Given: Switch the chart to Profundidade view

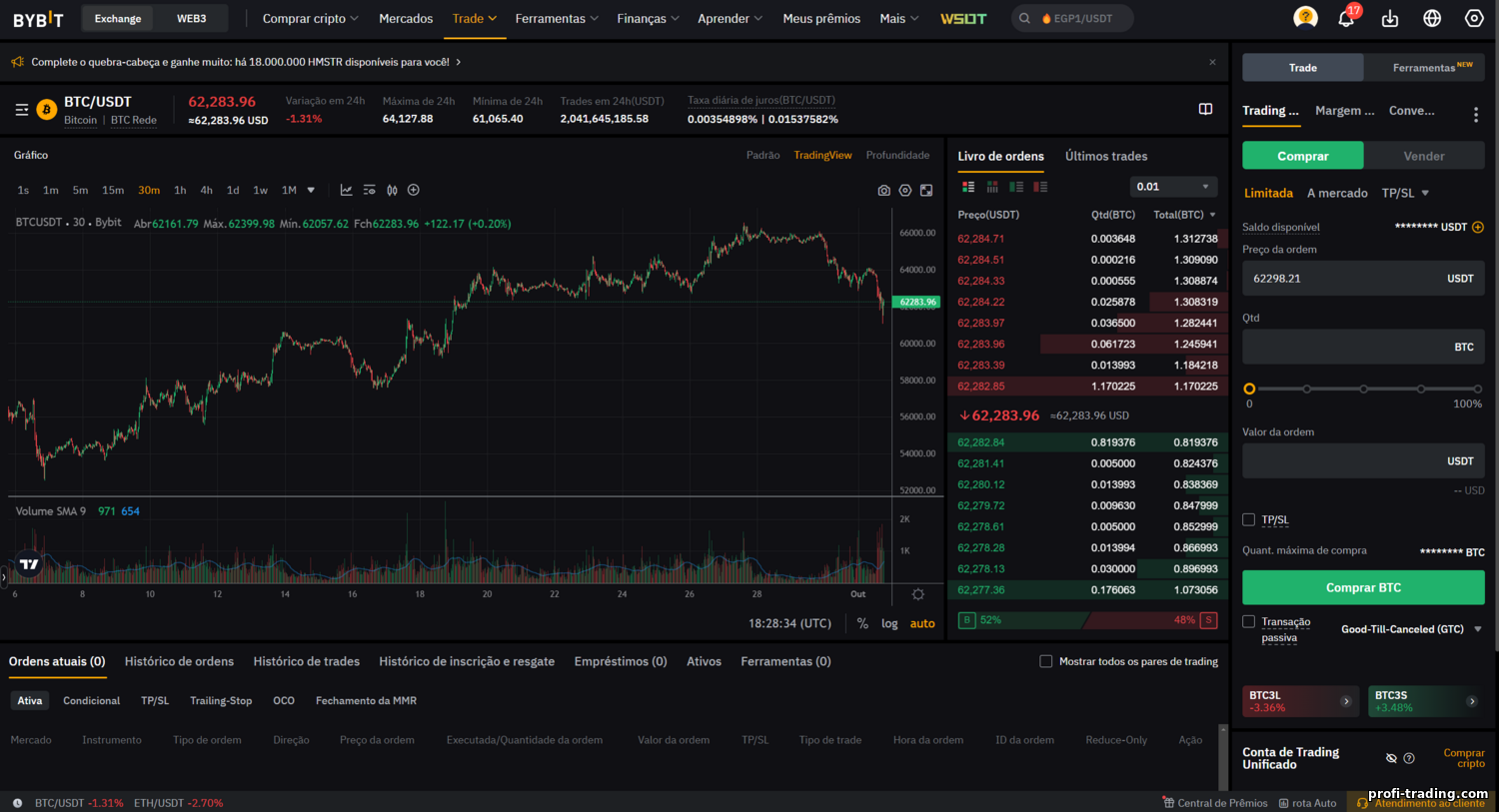Looking at the screenshot, I should pos(897,155).
